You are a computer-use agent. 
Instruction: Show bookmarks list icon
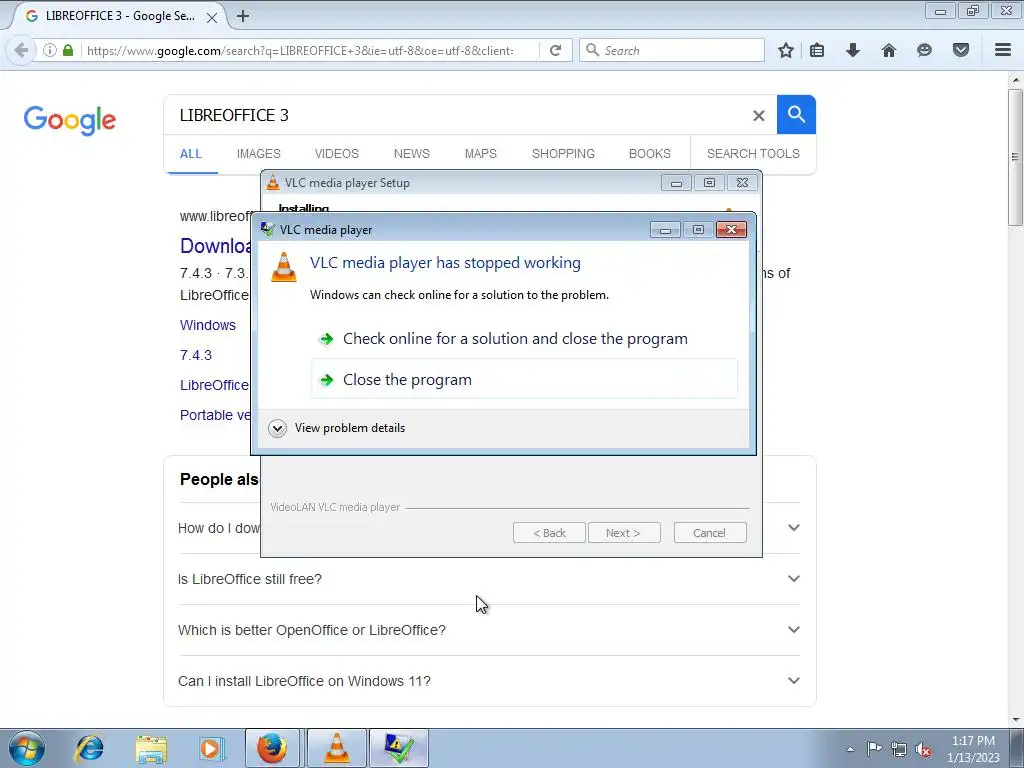pyautogui.click(x=817, y=50)
